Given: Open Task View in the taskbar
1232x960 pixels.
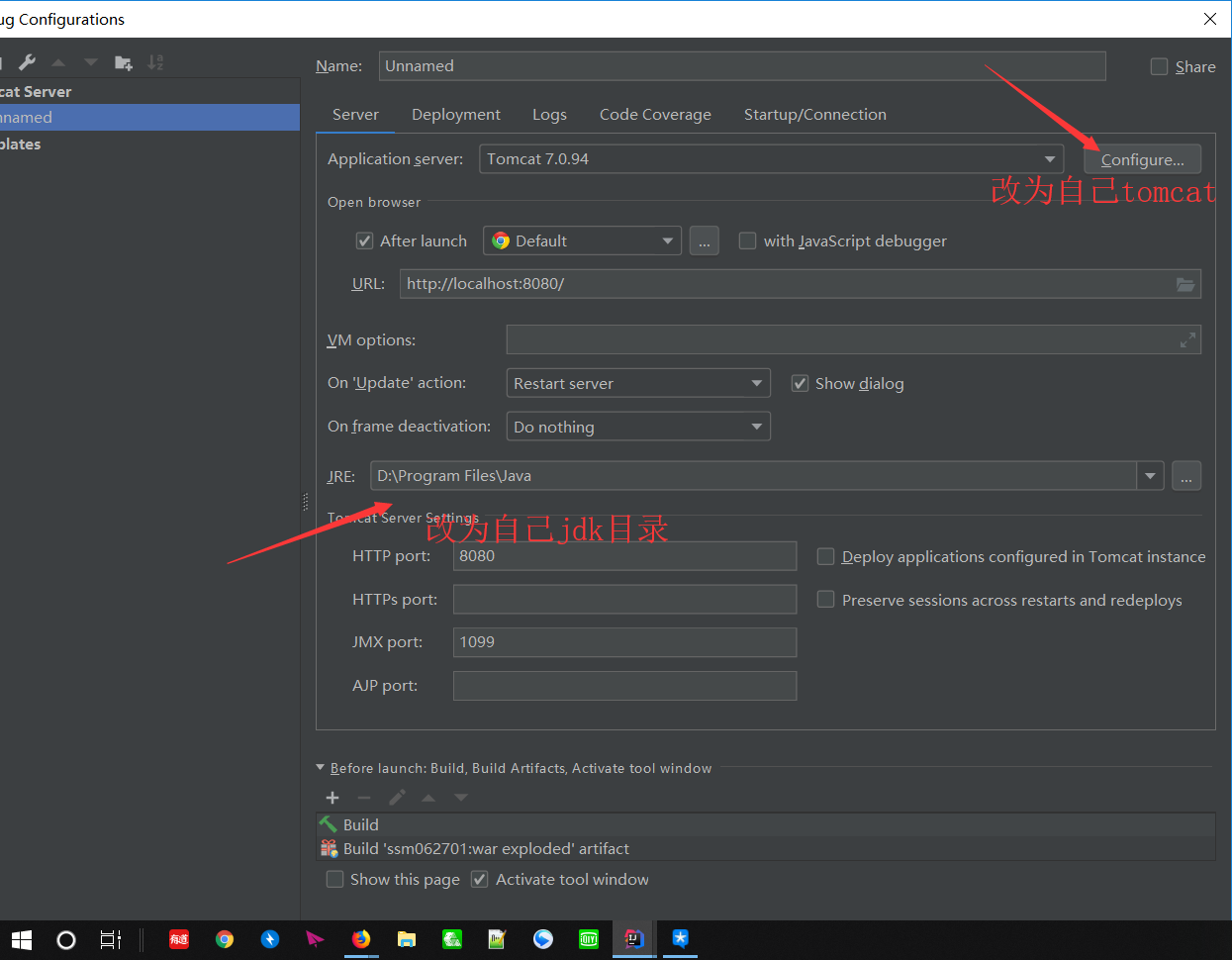Looking at the screenshot, I should tap(111, 939).
